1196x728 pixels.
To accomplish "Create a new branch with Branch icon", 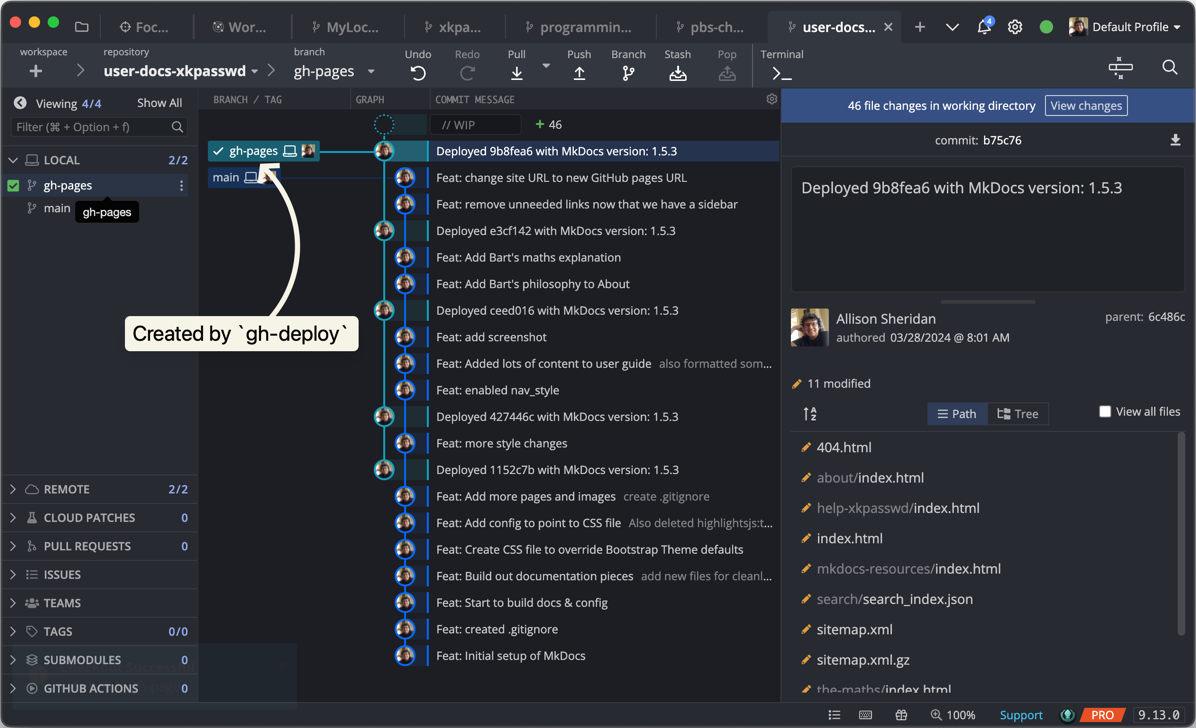I will pos(628,73).
